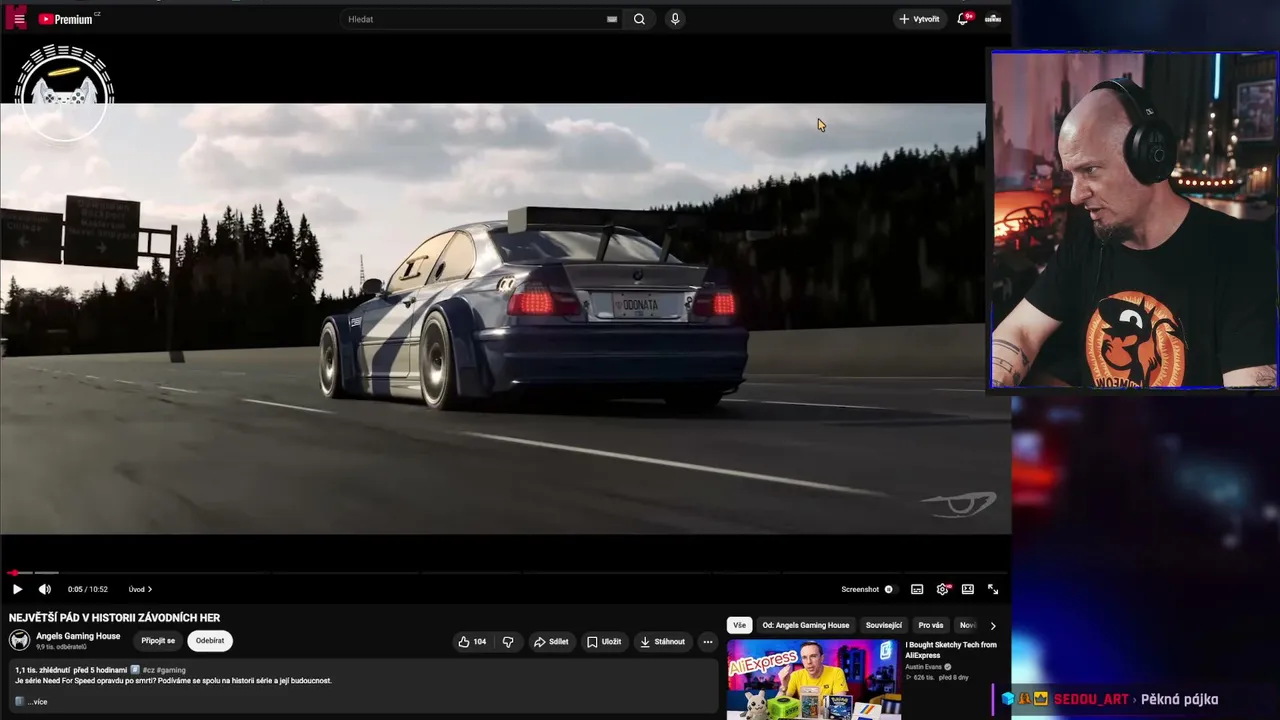Click the #cz hashtag

(x=148, y=670)
